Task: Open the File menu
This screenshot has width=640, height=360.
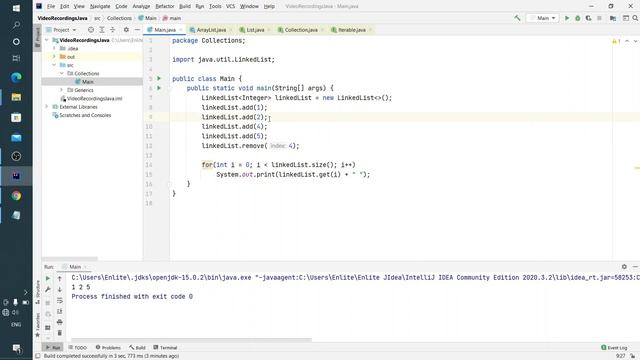Action: (51, 6)
